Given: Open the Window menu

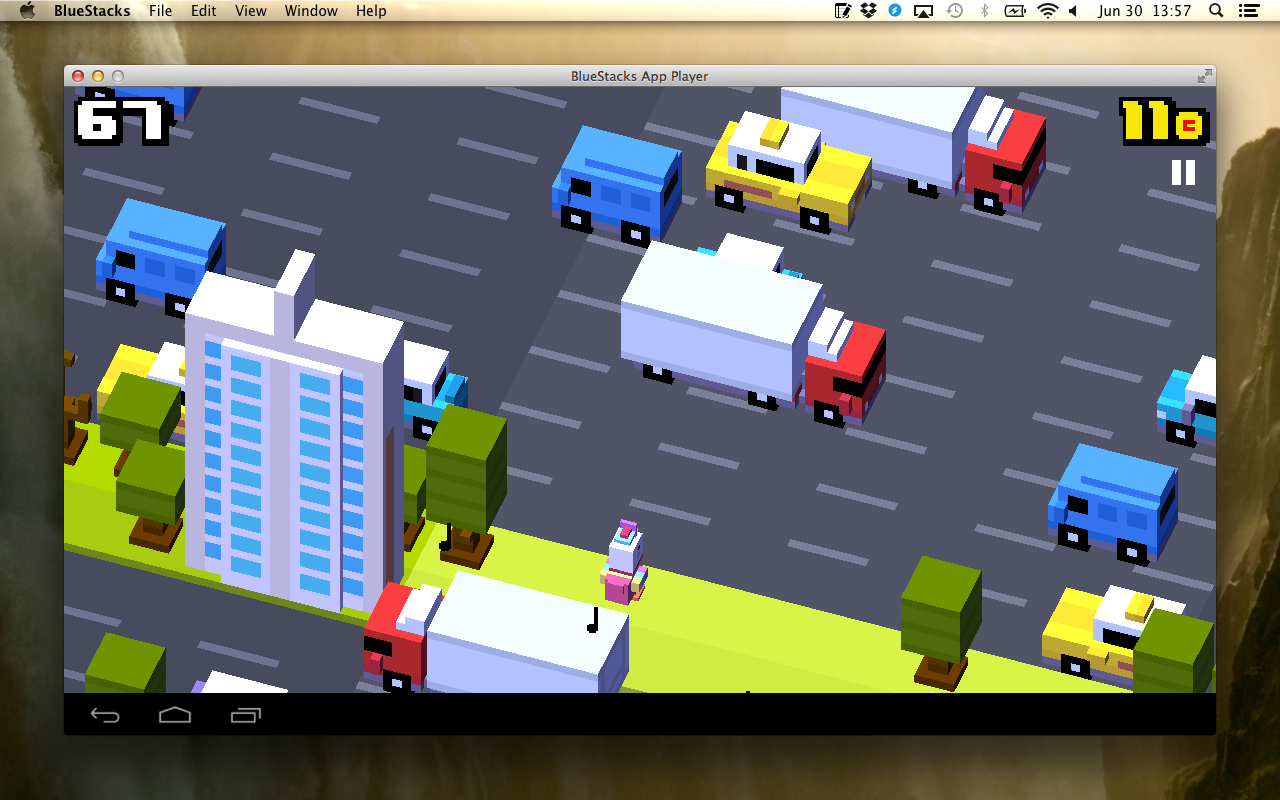Looking at the screenshot, I should pyautogui.click(x=311, y=11).
